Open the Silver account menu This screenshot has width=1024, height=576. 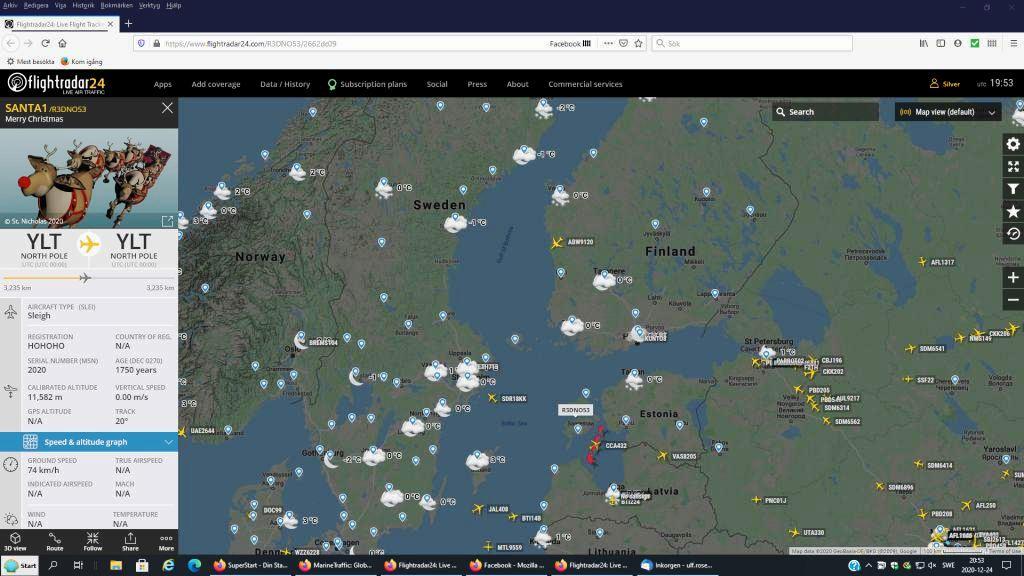click(x=944, y=84)
